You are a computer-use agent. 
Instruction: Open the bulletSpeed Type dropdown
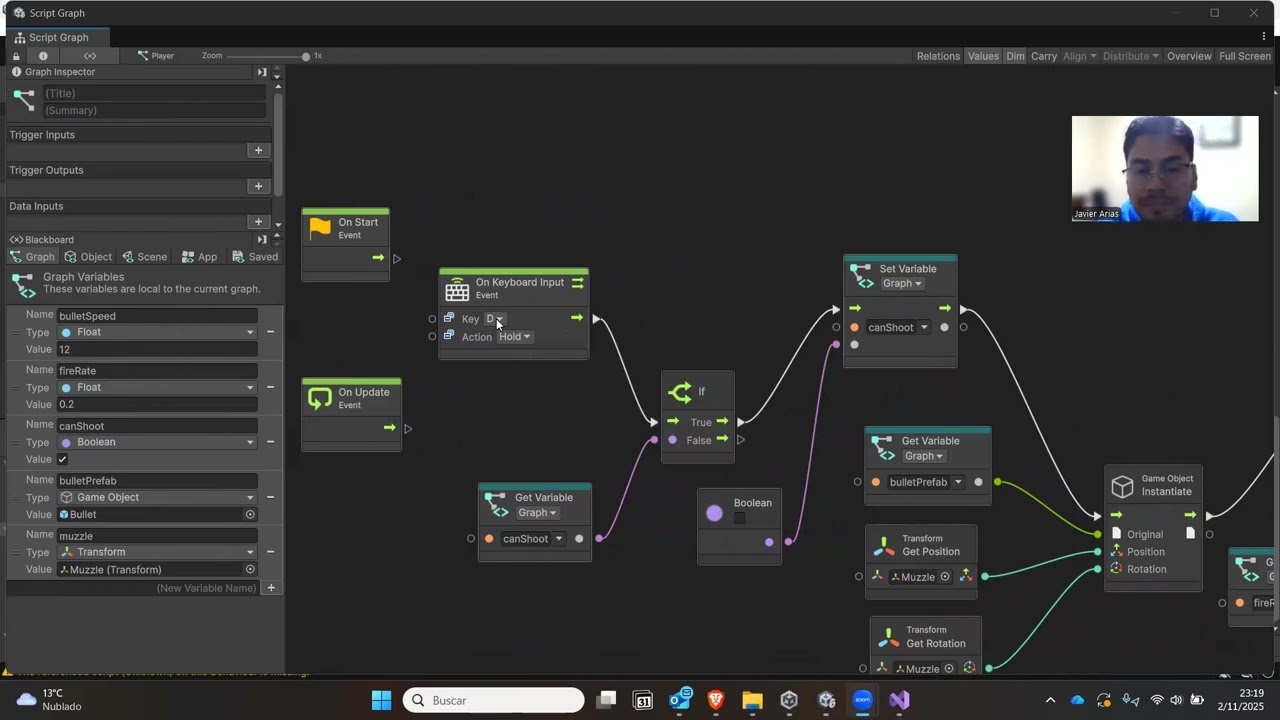(x=157, y=332)
